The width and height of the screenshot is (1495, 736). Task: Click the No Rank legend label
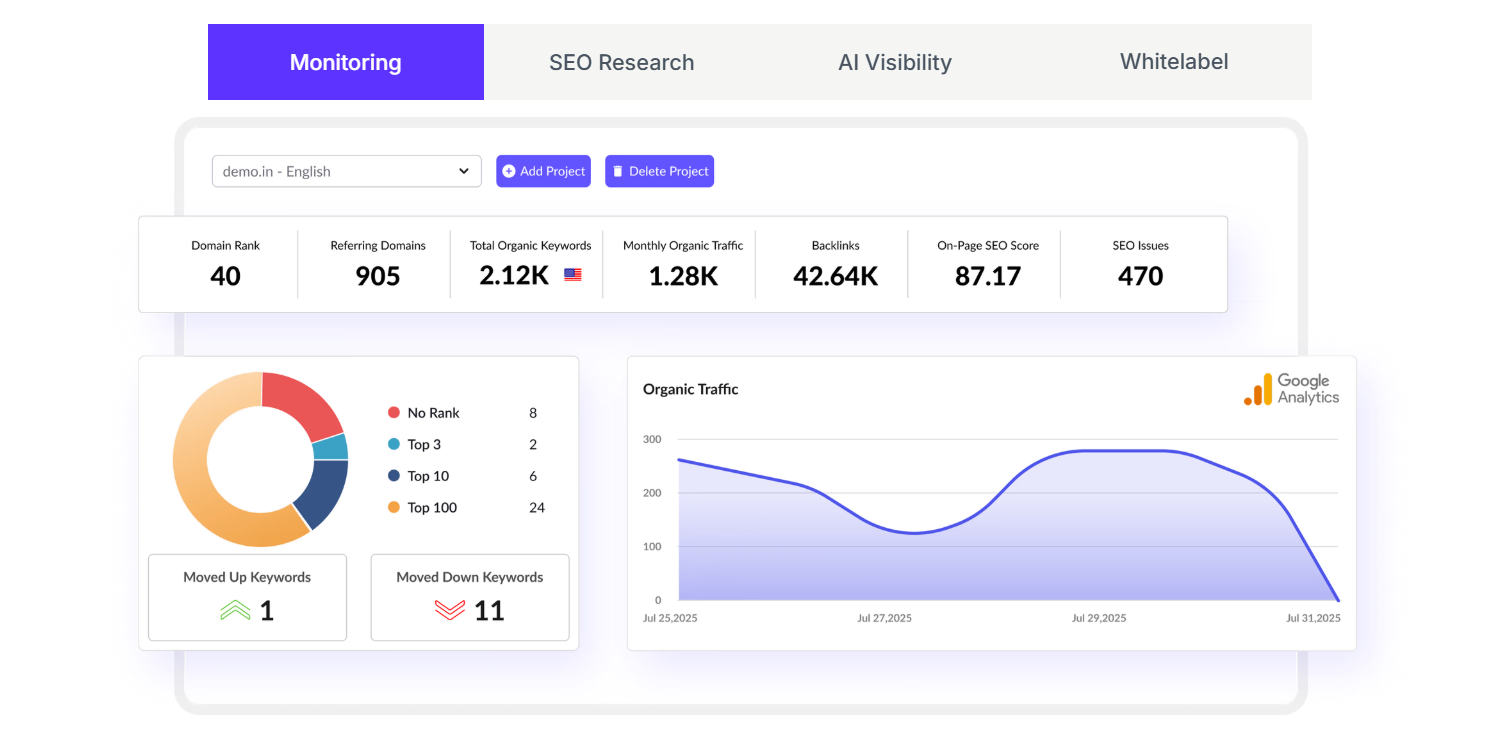coord(434,413)
